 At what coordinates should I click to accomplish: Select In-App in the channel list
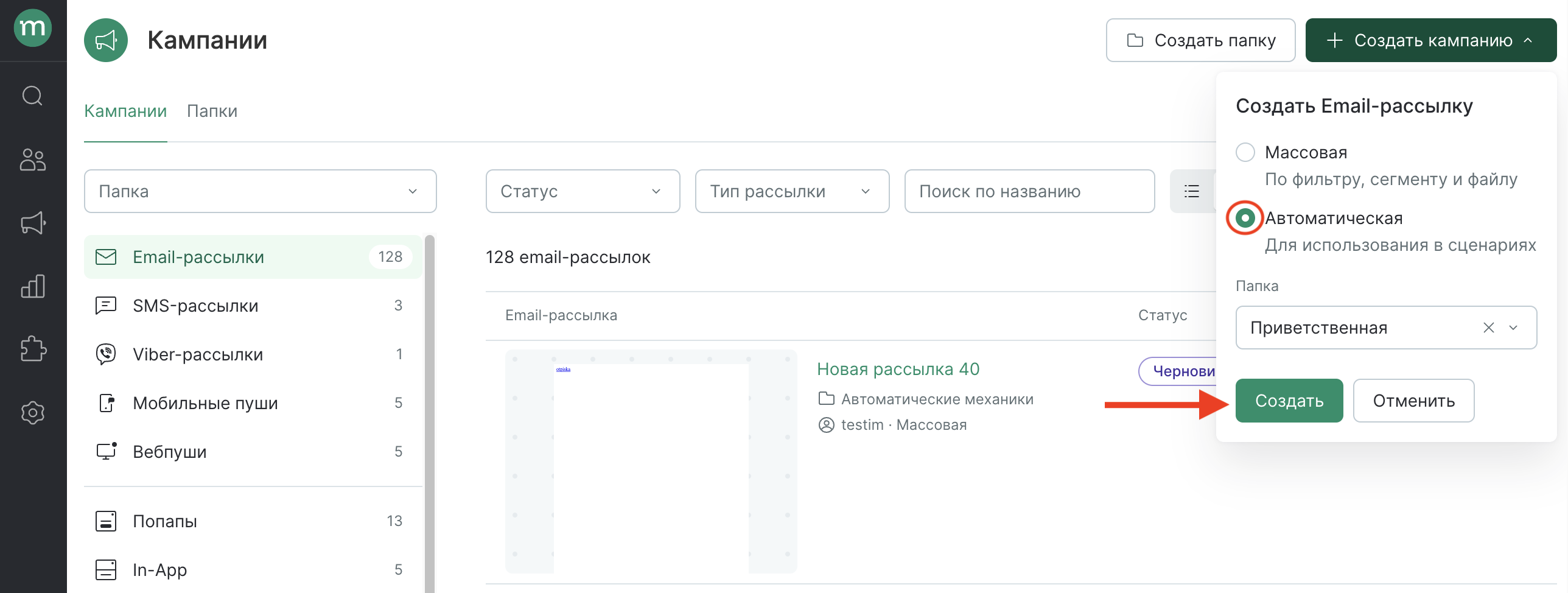pos(253,570)
